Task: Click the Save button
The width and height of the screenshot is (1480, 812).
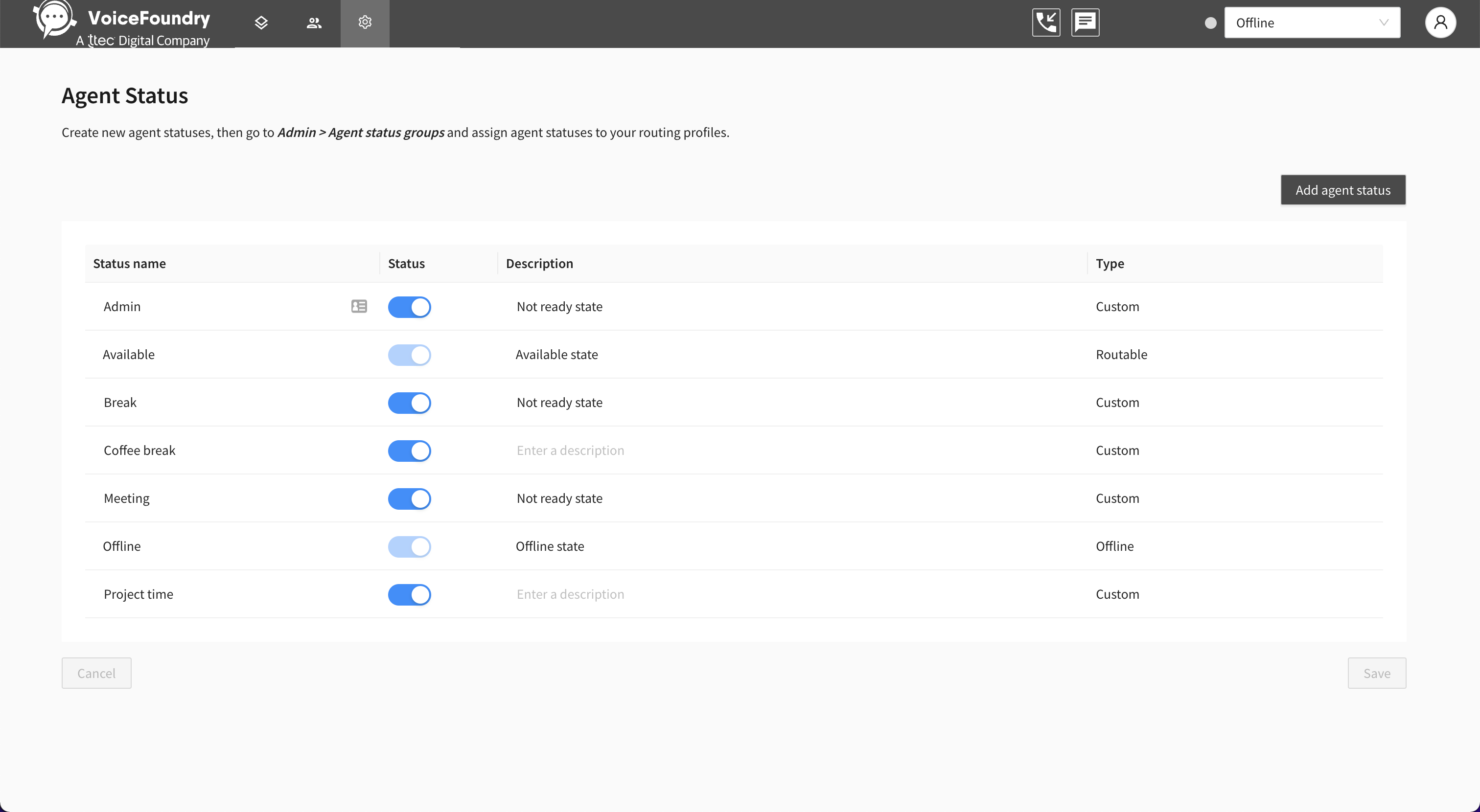Action: (1377, 673)
